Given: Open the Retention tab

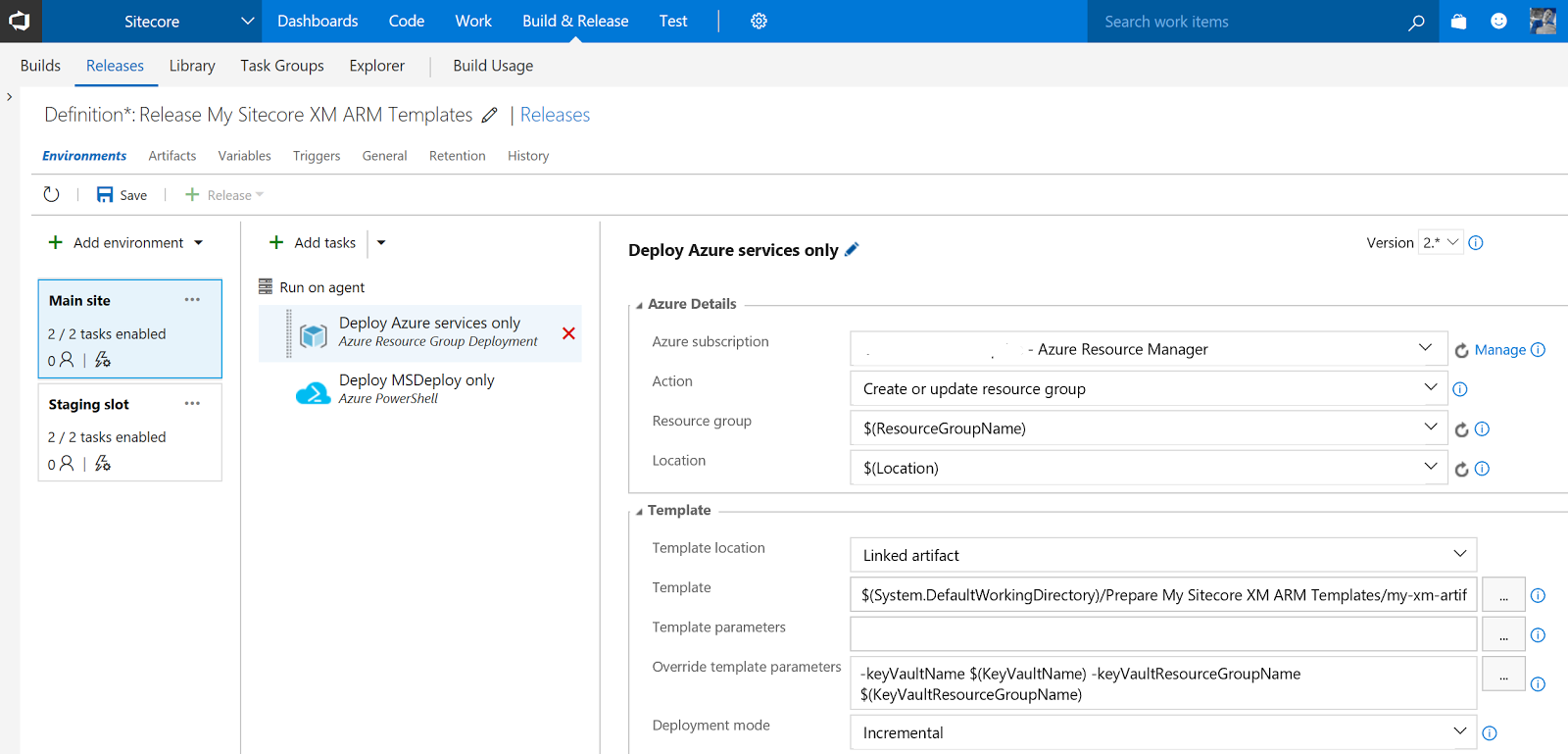Looking at the screenshot, I should coord(457,156).
